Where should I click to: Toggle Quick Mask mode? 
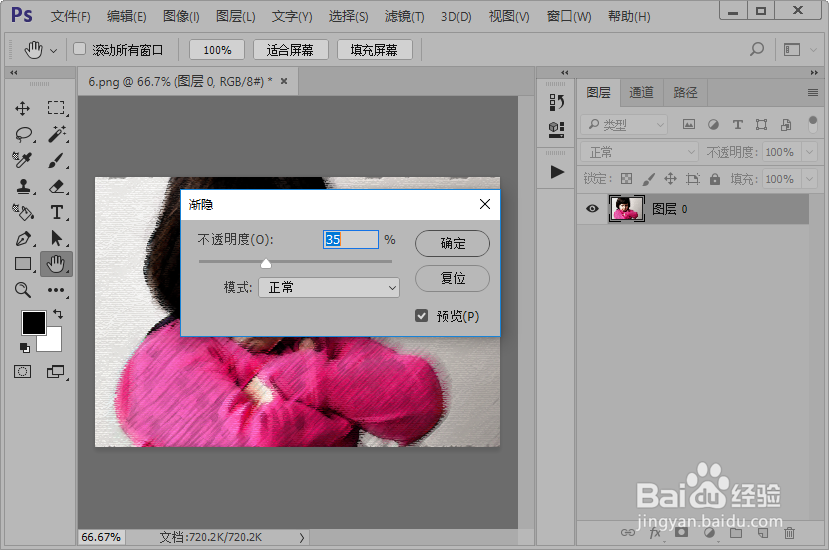(x=22, y=372)
